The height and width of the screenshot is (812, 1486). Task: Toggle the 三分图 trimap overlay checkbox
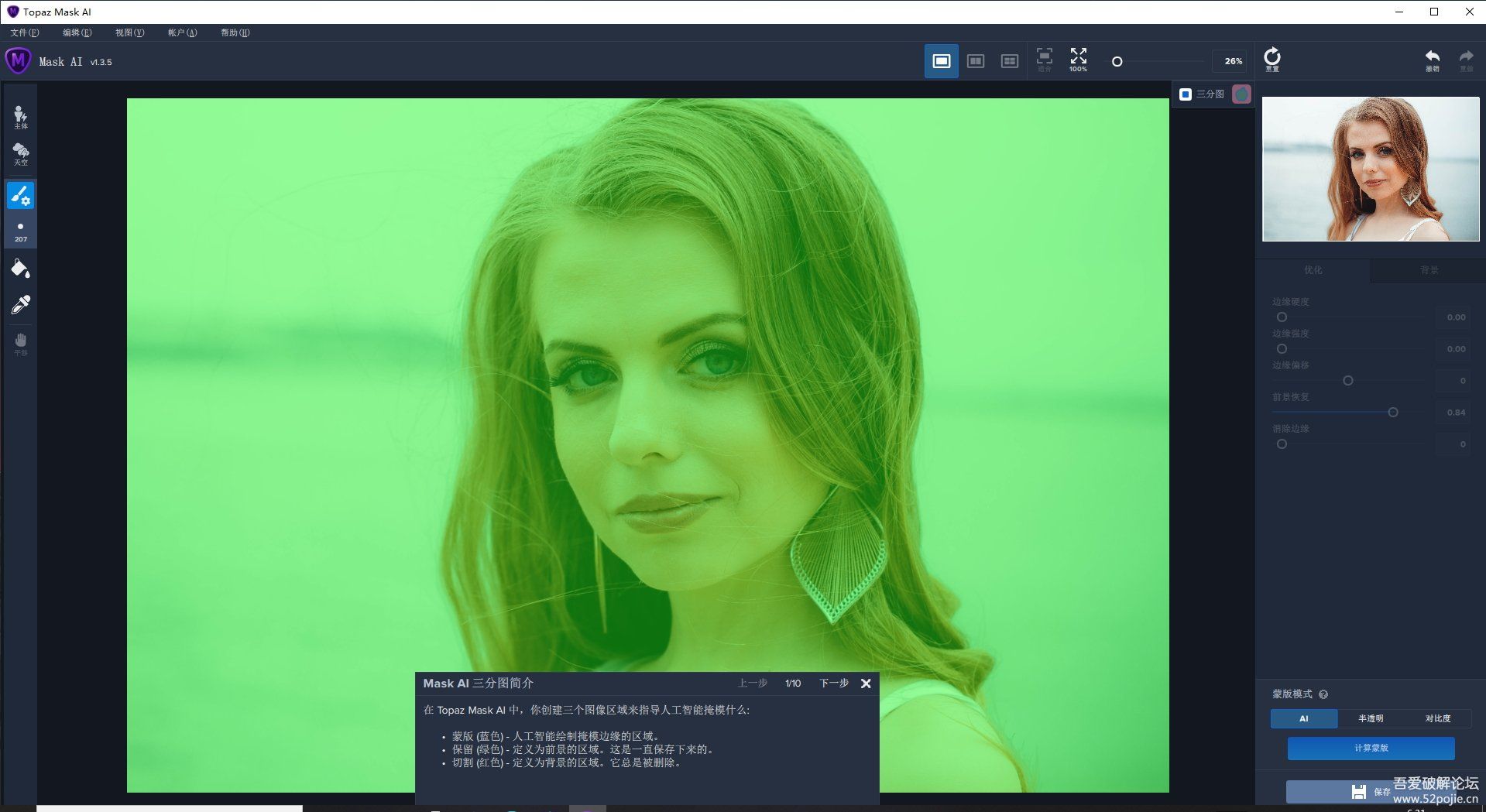point(1184,94)
